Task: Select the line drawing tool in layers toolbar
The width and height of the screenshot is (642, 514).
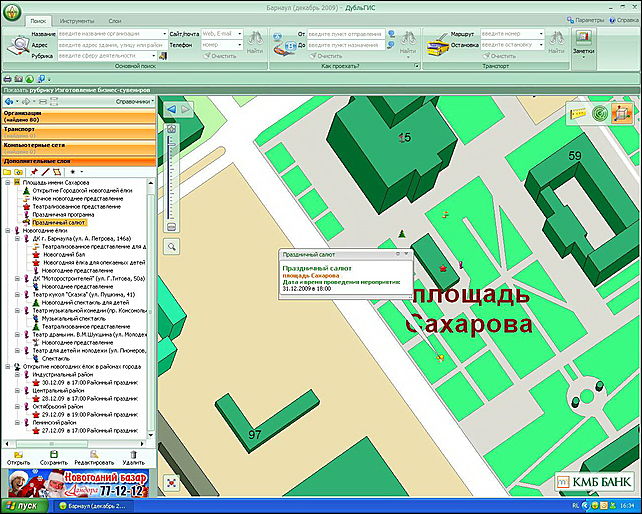Action: (x=45, y=172)
